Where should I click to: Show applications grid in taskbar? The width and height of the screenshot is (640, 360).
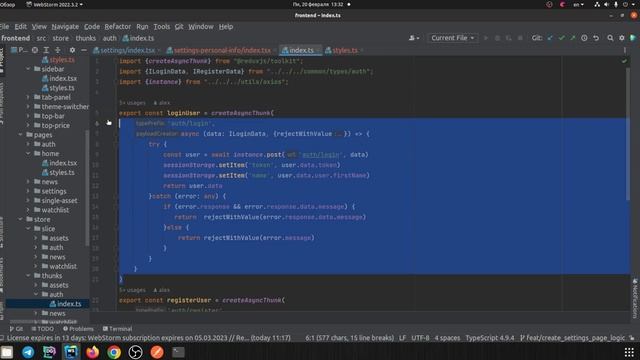(x=629, y=352)
